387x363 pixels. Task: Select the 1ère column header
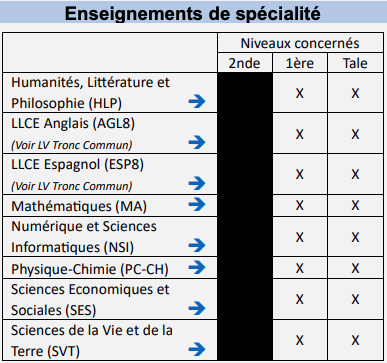click(x=300, y=63)
